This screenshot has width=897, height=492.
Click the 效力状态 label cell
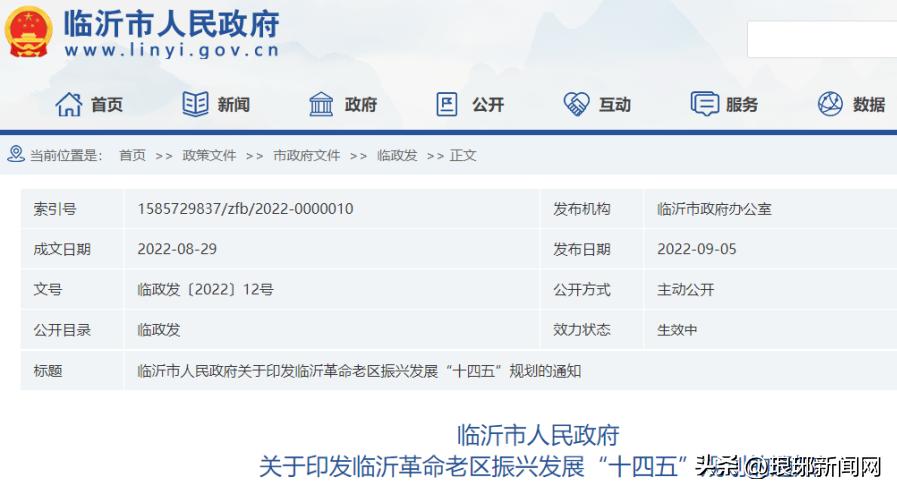point(592,330)
